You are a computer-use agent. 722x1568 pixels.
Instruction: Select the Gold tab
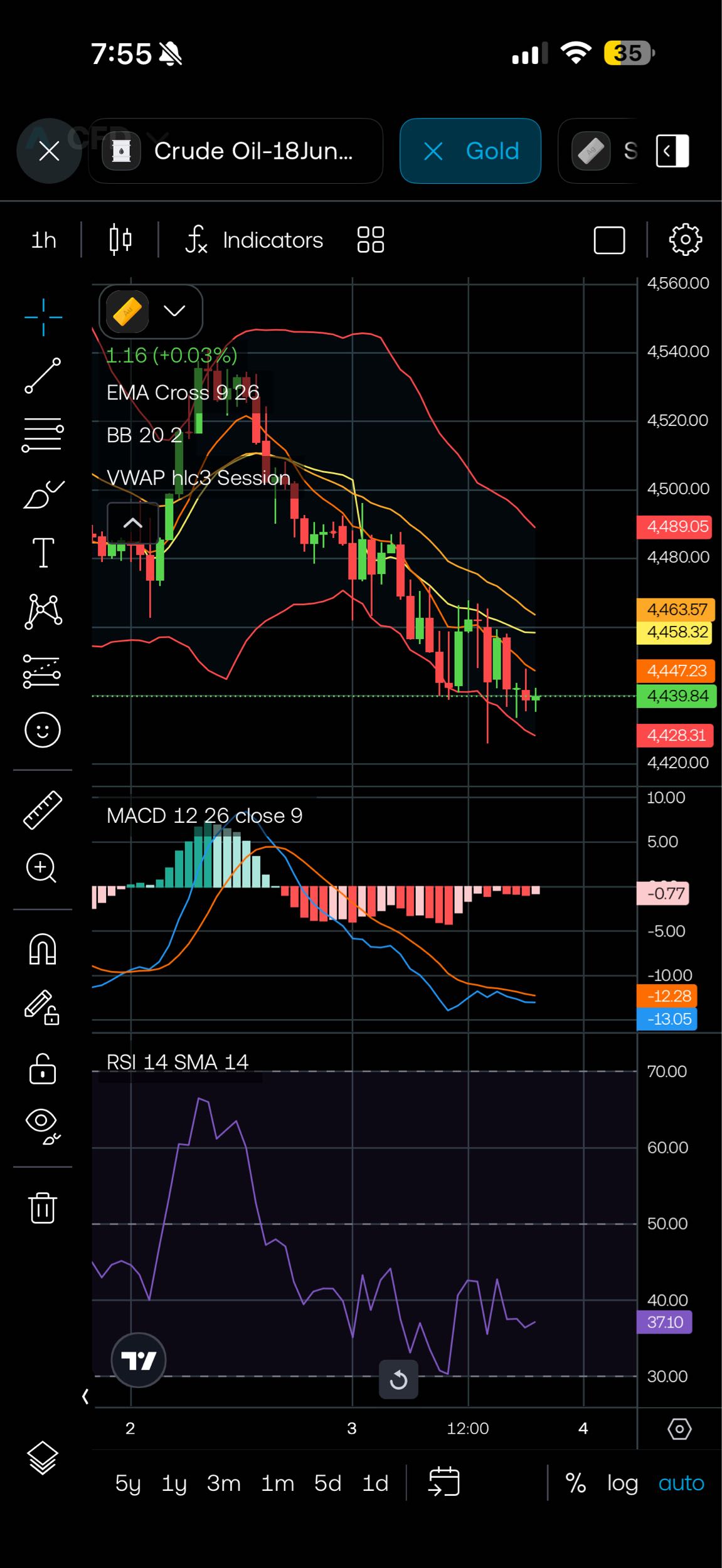pyautogui.click(x=470, y=151)
